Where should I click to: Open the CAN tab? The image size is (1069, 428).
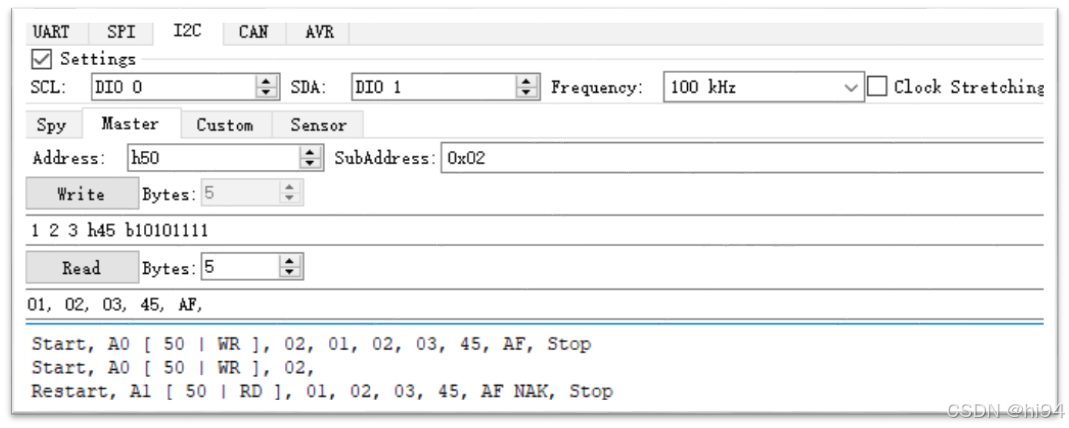(x=254, y=32)
